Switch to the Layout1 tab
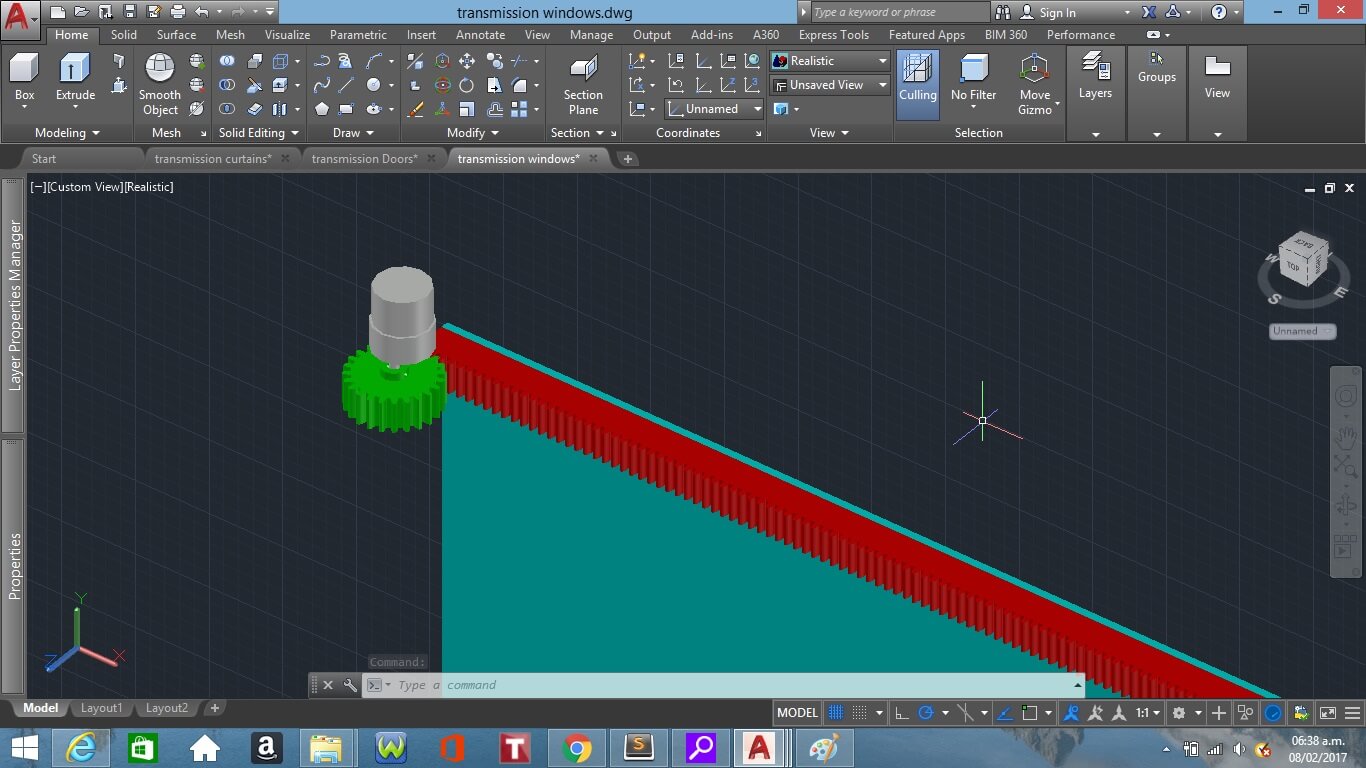The image size is (1366, 768). [101, 708]
